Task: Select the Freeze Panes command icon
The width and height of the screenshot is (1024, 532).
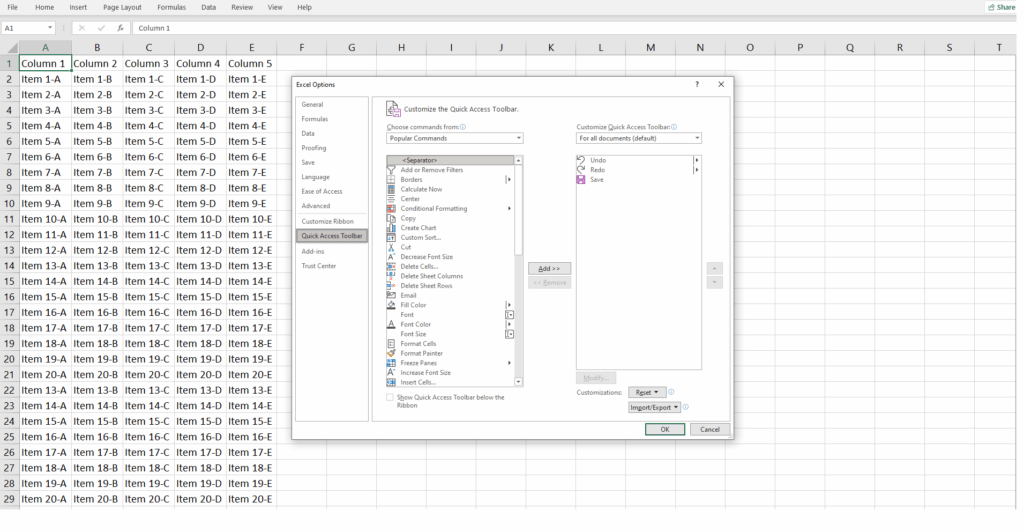Action: (x=391, y=363)
